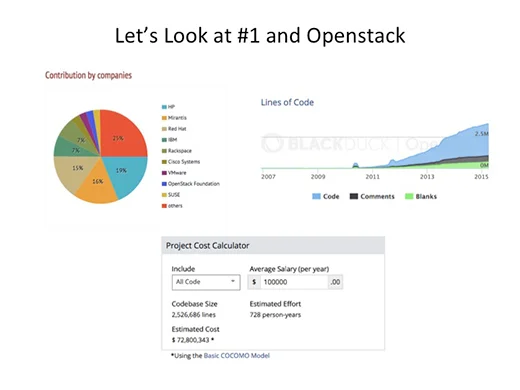Click the OpenStack Foundation legend entry
Image resolution: width=520 pixels, height=390 pixels.
tap(191, 184)
